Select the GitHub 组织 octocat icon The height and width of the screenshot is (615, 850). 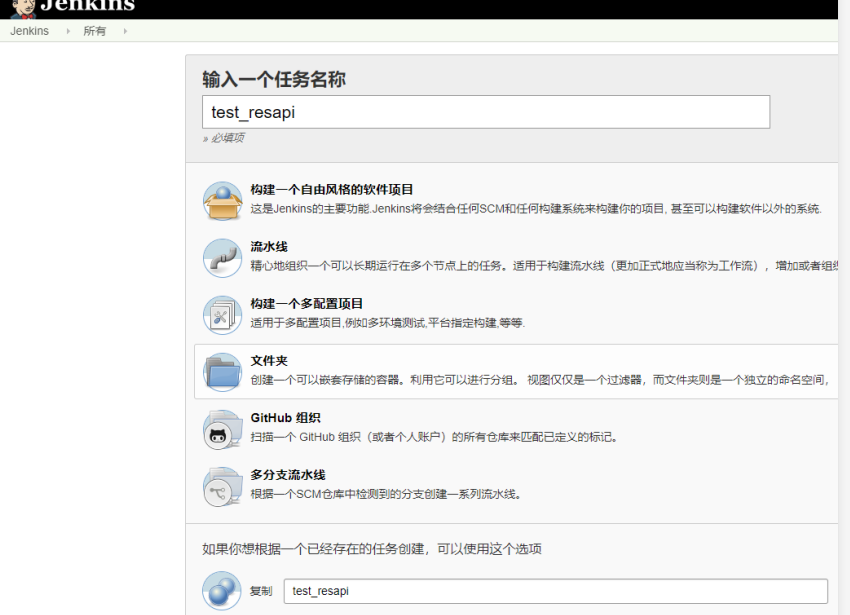pyautogui.click(x=222, y=428)
